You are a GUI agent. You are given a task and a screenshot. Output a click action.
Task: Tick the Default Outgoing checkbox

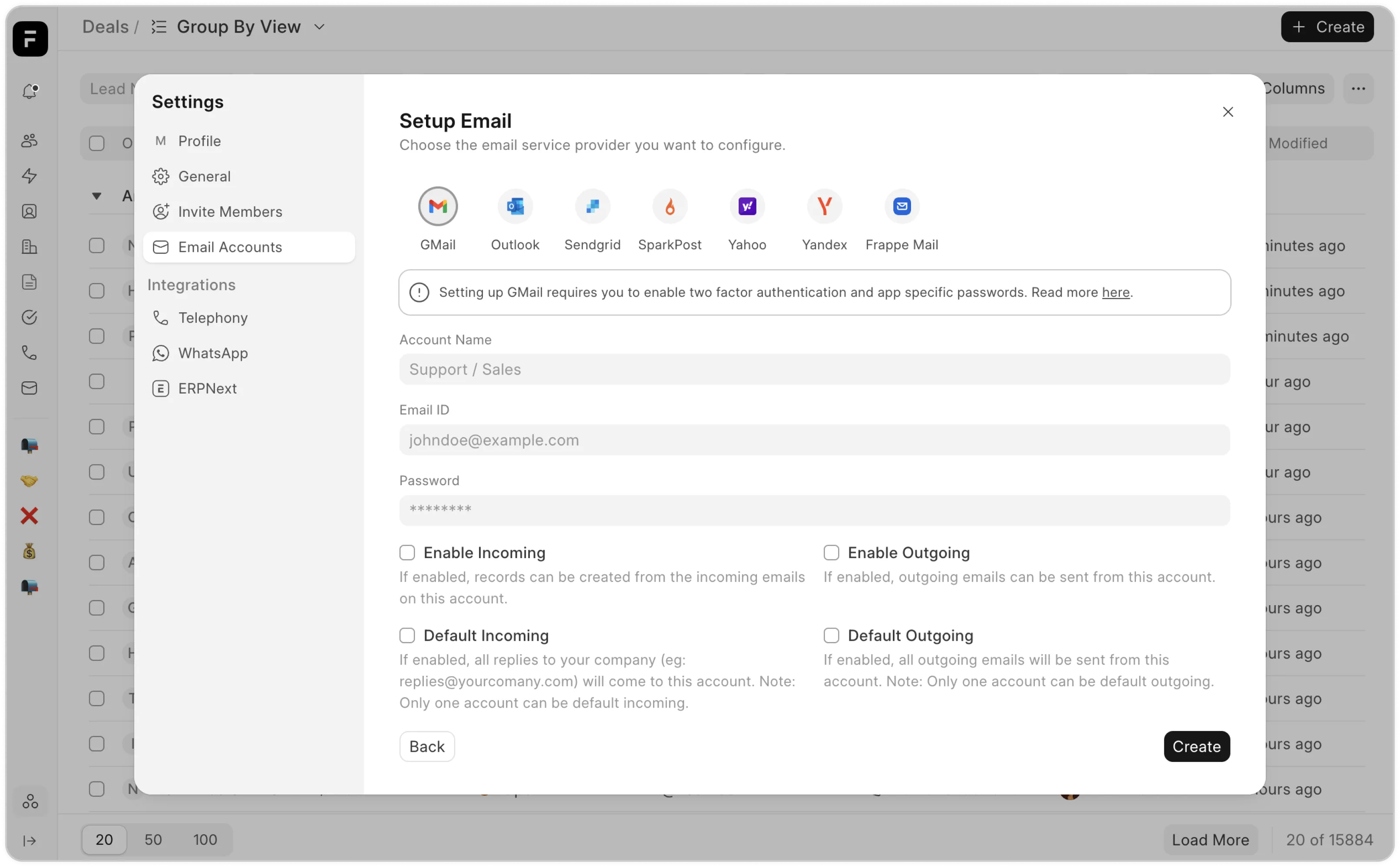[831, 635]
